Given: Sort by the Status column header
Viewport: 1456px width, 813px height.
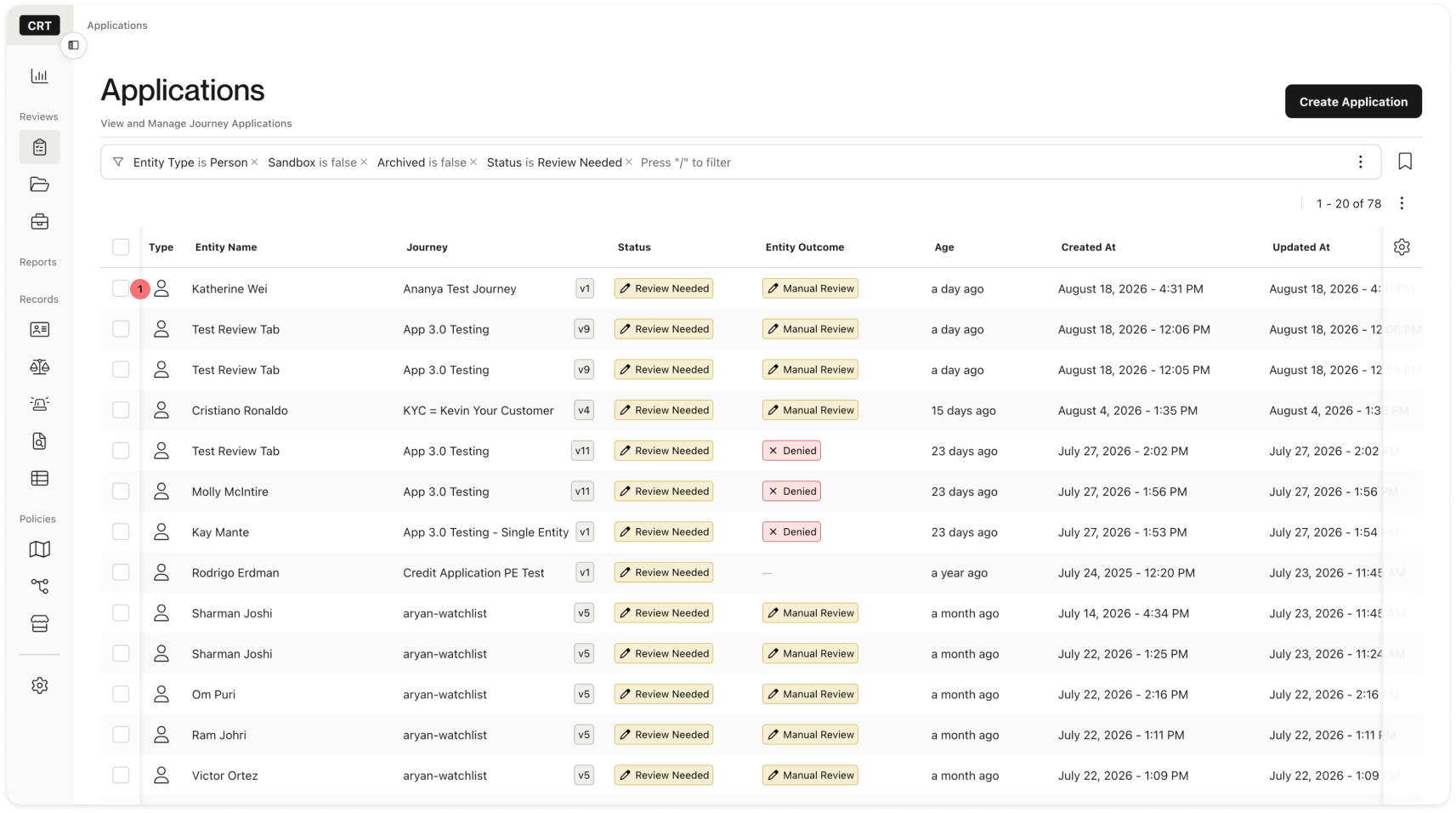Looking at the screenshot, I should pyautogui.click(x=634, y=247).
